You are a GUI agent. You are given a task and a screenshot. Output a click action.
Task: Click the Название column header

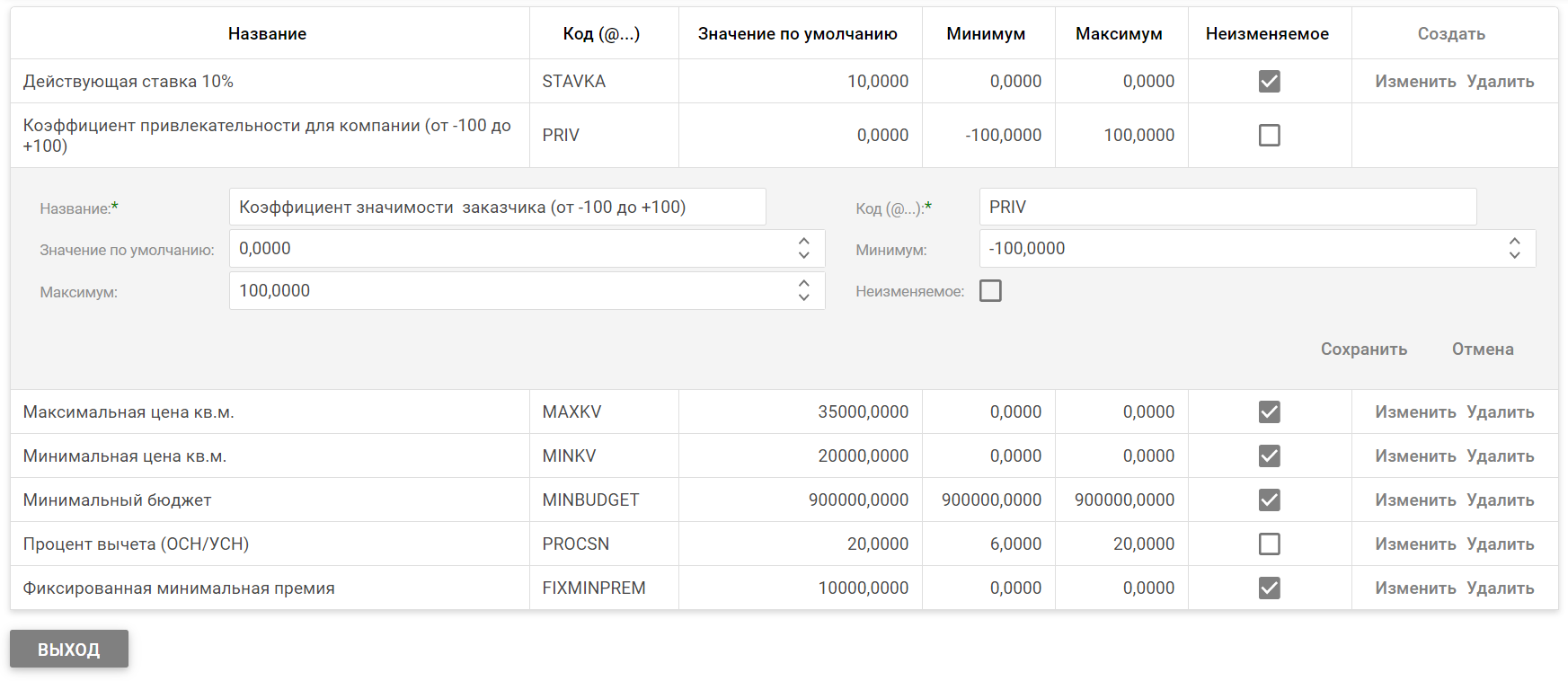pos(267,34)
